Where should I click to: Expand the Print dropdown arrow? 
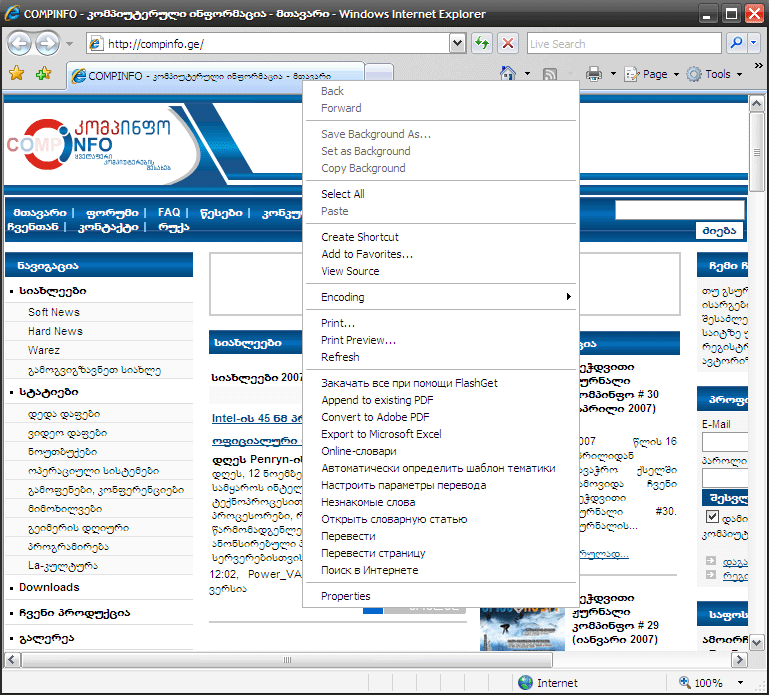613,74
